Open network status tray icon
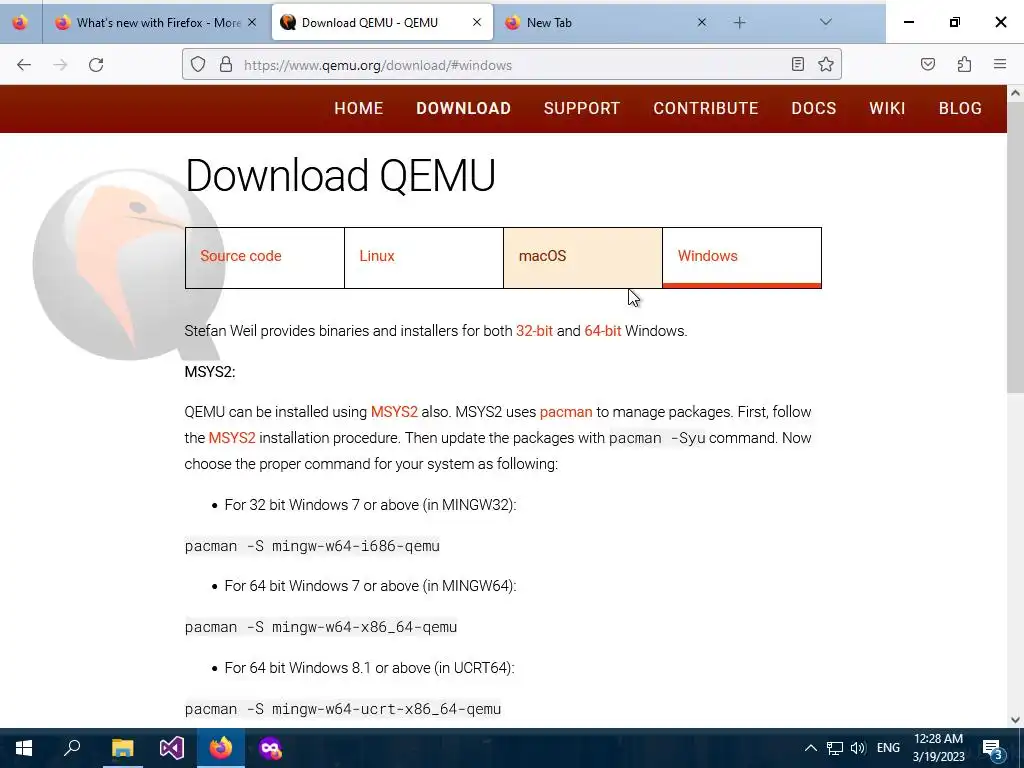The height and width of the screenshot is (768, 1024). point(835,748)
